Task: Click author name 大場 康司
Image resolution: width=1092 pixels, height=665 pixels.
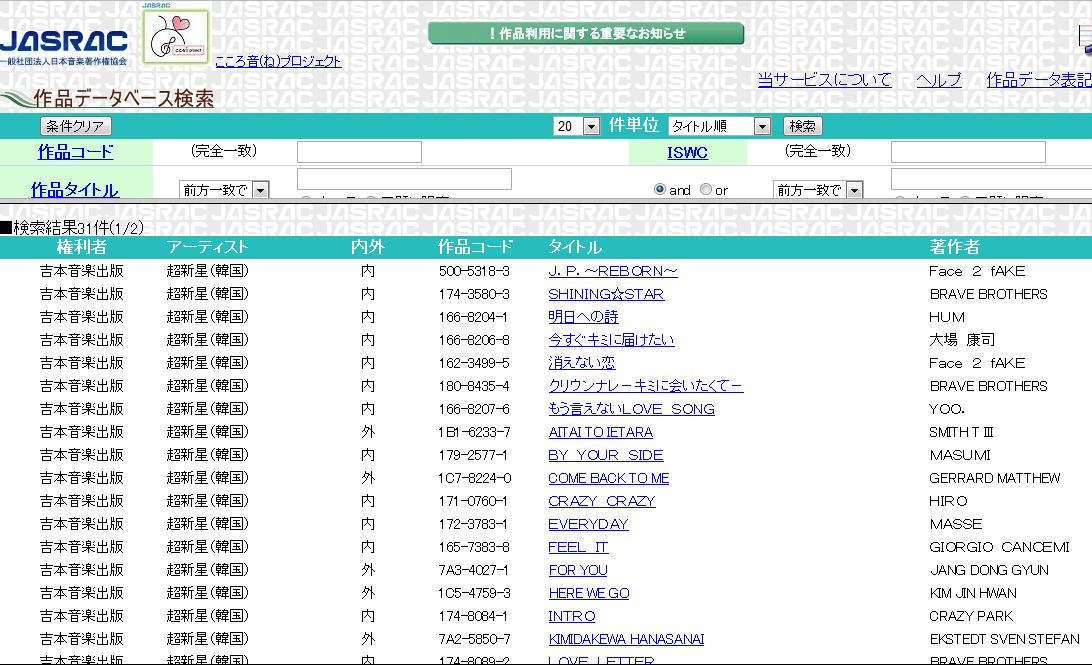Action: [962, 340]
